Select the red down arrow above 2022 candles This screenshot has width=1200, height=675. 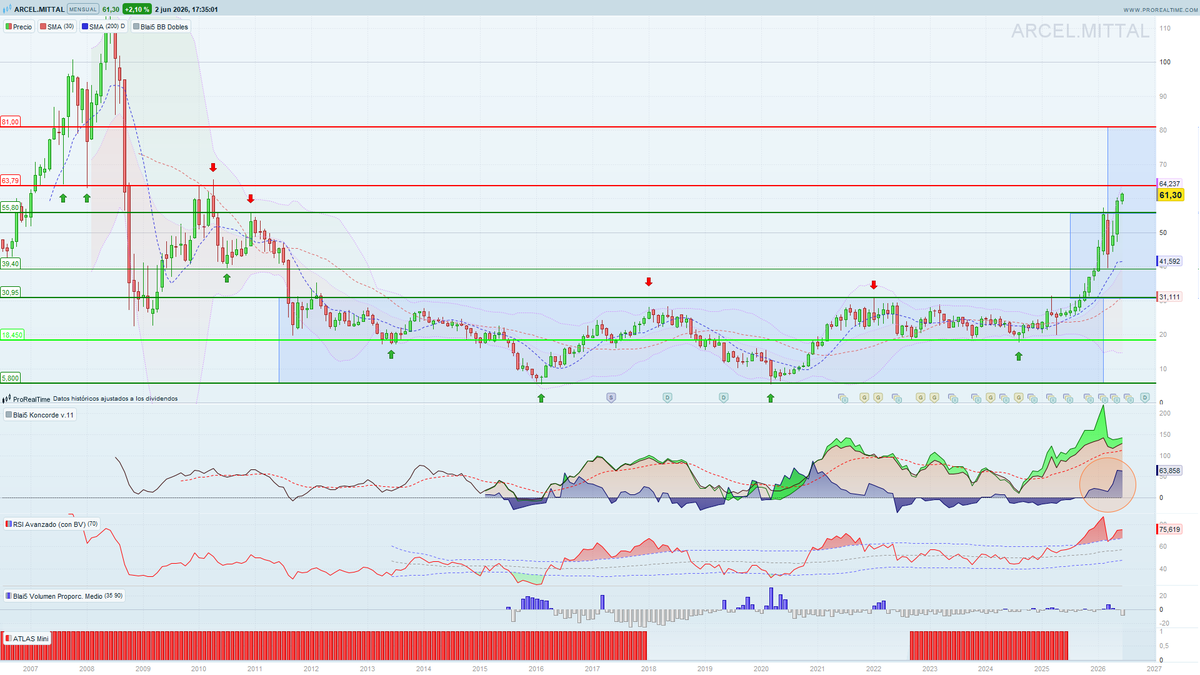[873, 285]
